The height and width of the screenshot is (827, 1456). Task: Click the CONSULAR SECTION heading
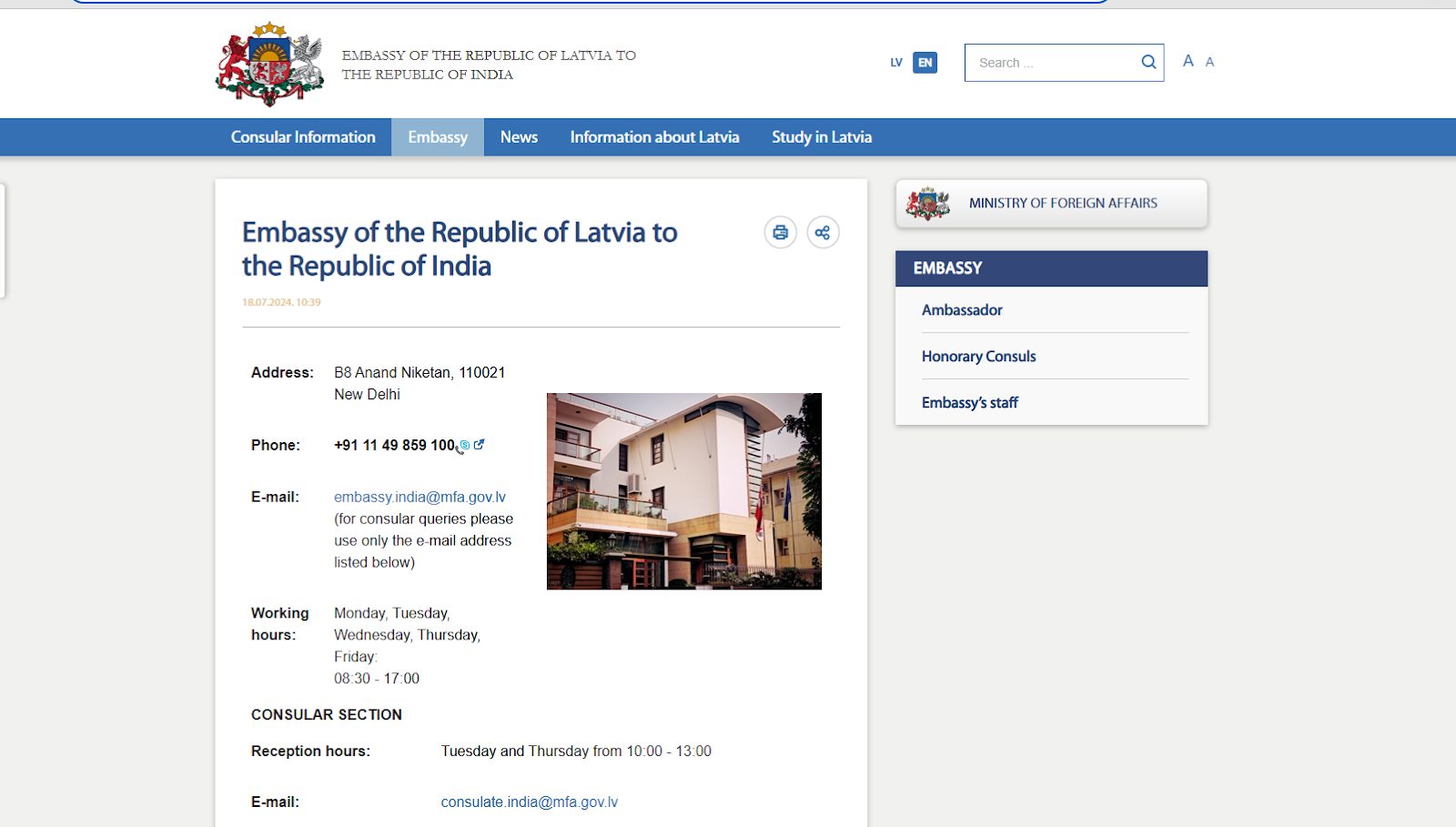click(x=327, y=715)
